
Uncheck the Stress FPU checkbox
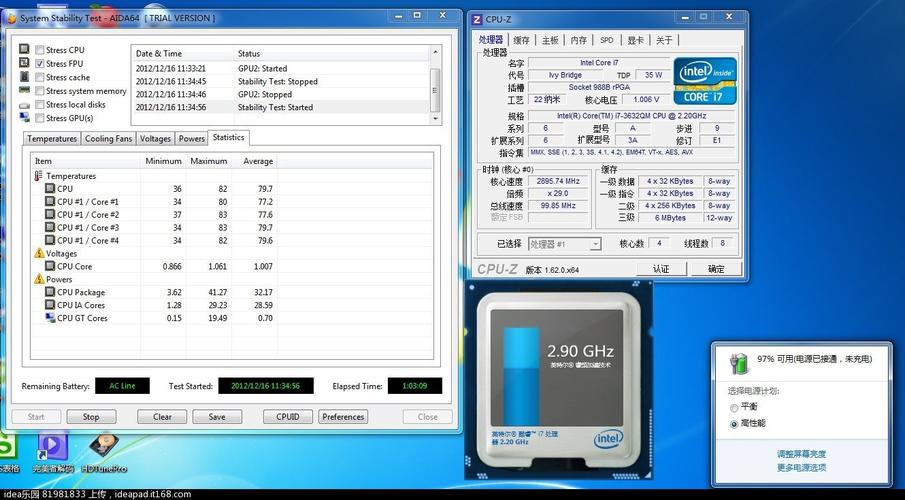coord(40,64)
